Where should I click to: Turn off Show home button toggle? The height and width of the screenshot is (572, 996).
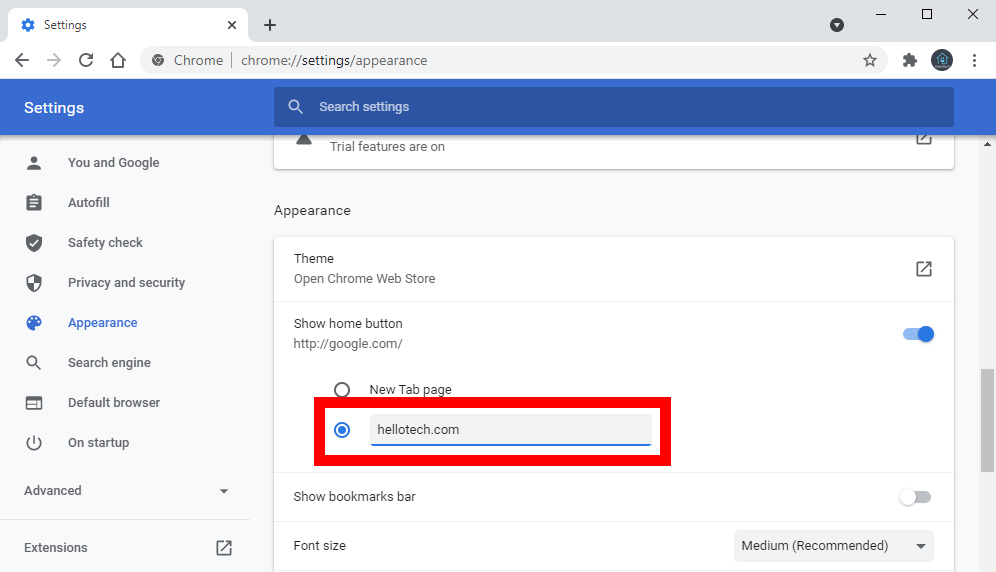pos(919,334)
